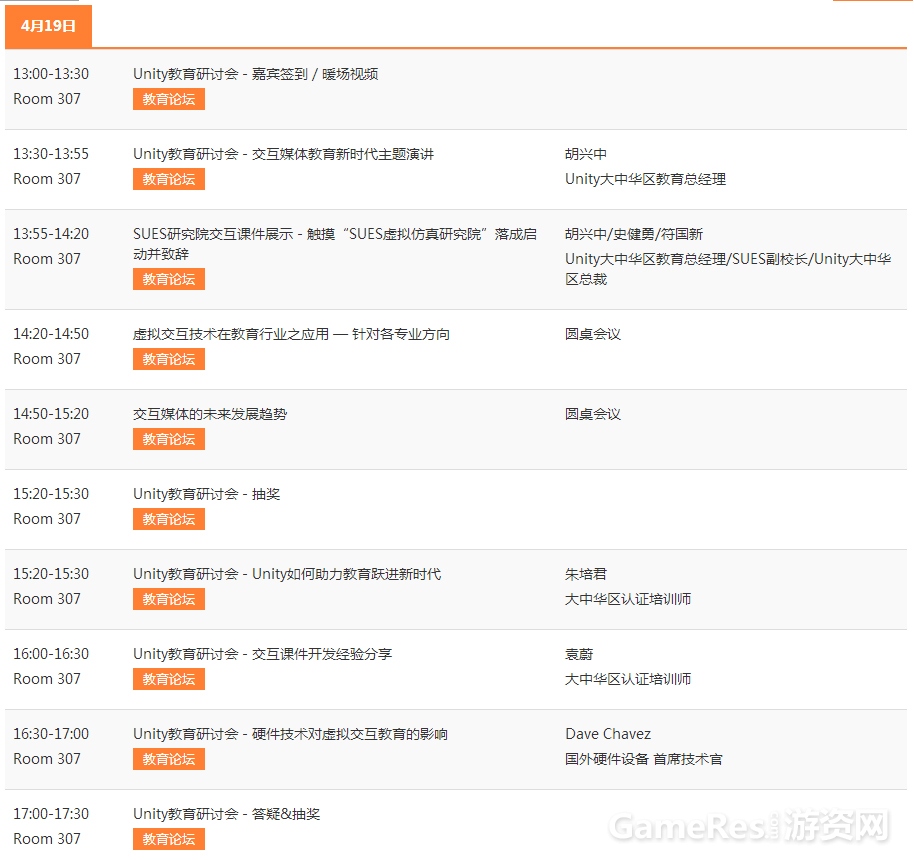The image size is (914, 860).
Task: Click time slot 13:55-14:20
Action: click(51, 234)
